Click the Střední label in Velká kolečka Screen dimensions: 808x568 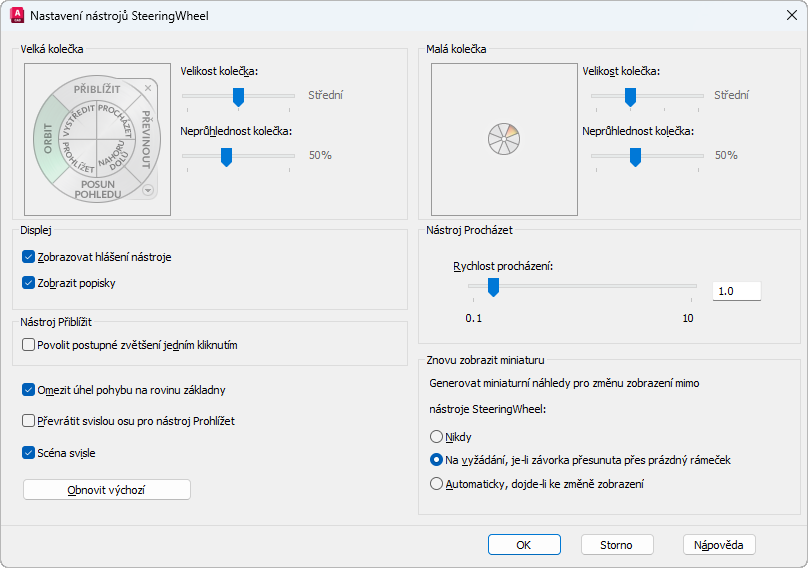[325, 95]
